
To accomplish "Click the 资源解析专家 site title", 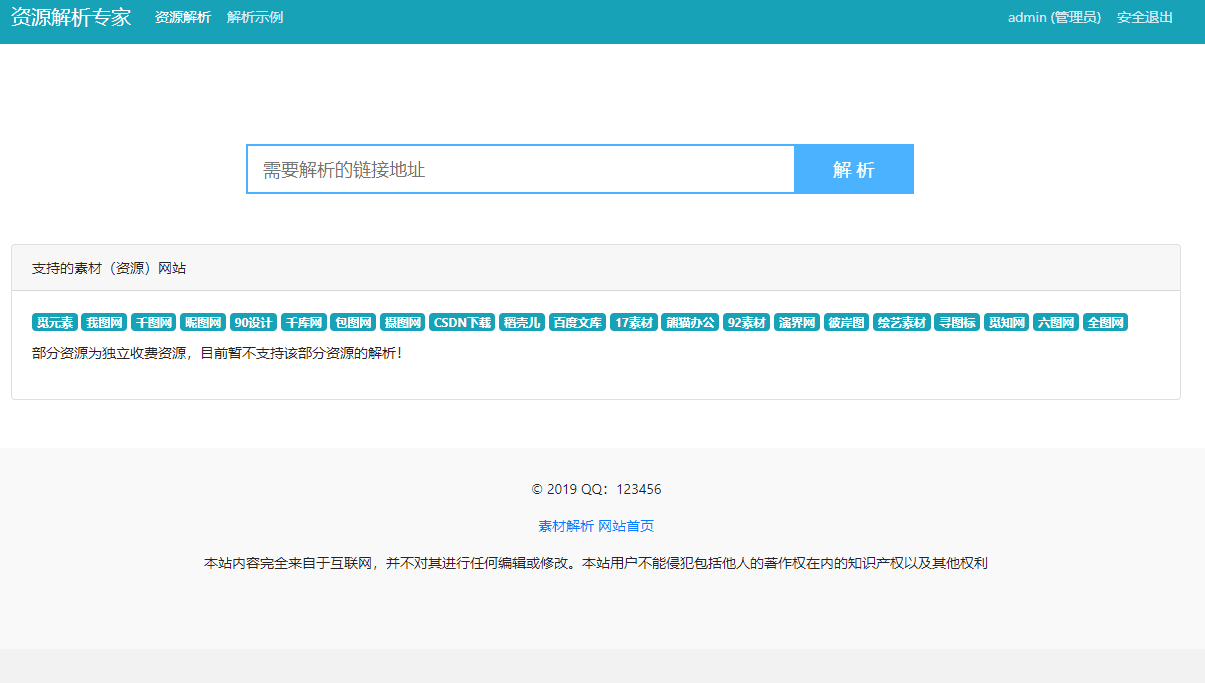I will click(x=69, y=17).
